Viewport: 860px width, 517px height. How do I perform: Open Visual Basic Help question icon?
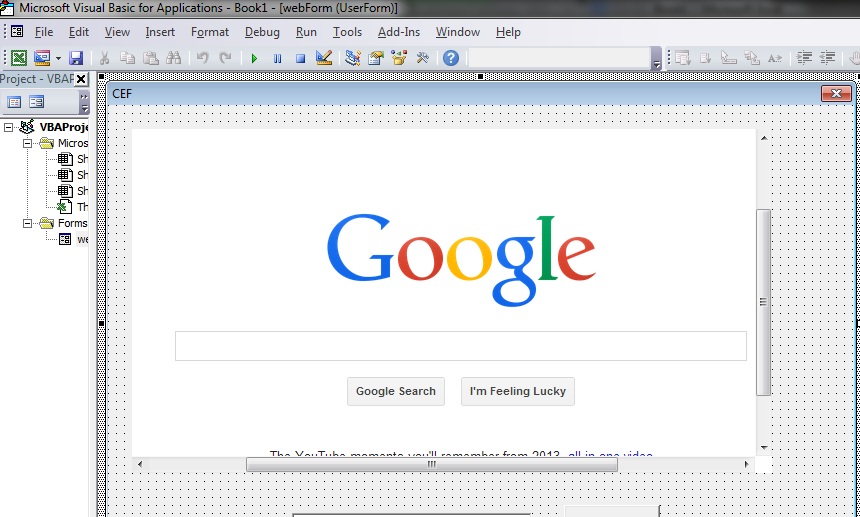pyautogui.click(x=451, y=58)
